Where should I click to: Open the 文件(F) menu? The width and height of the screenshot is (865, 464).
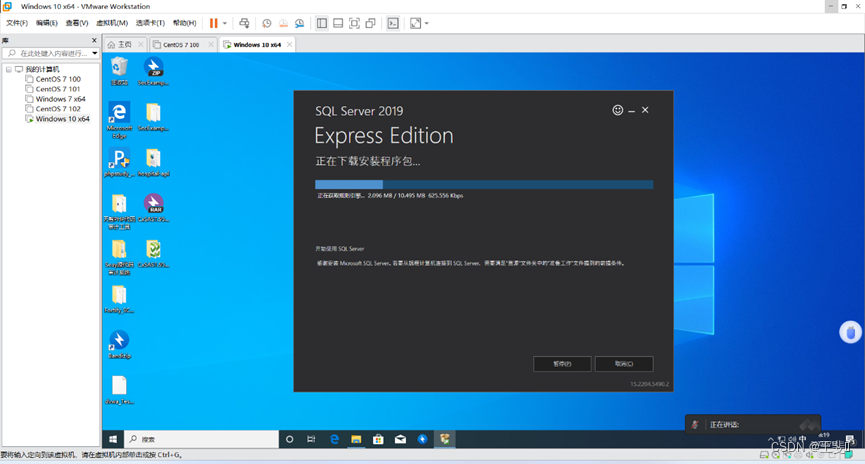(x=17, y=23)
